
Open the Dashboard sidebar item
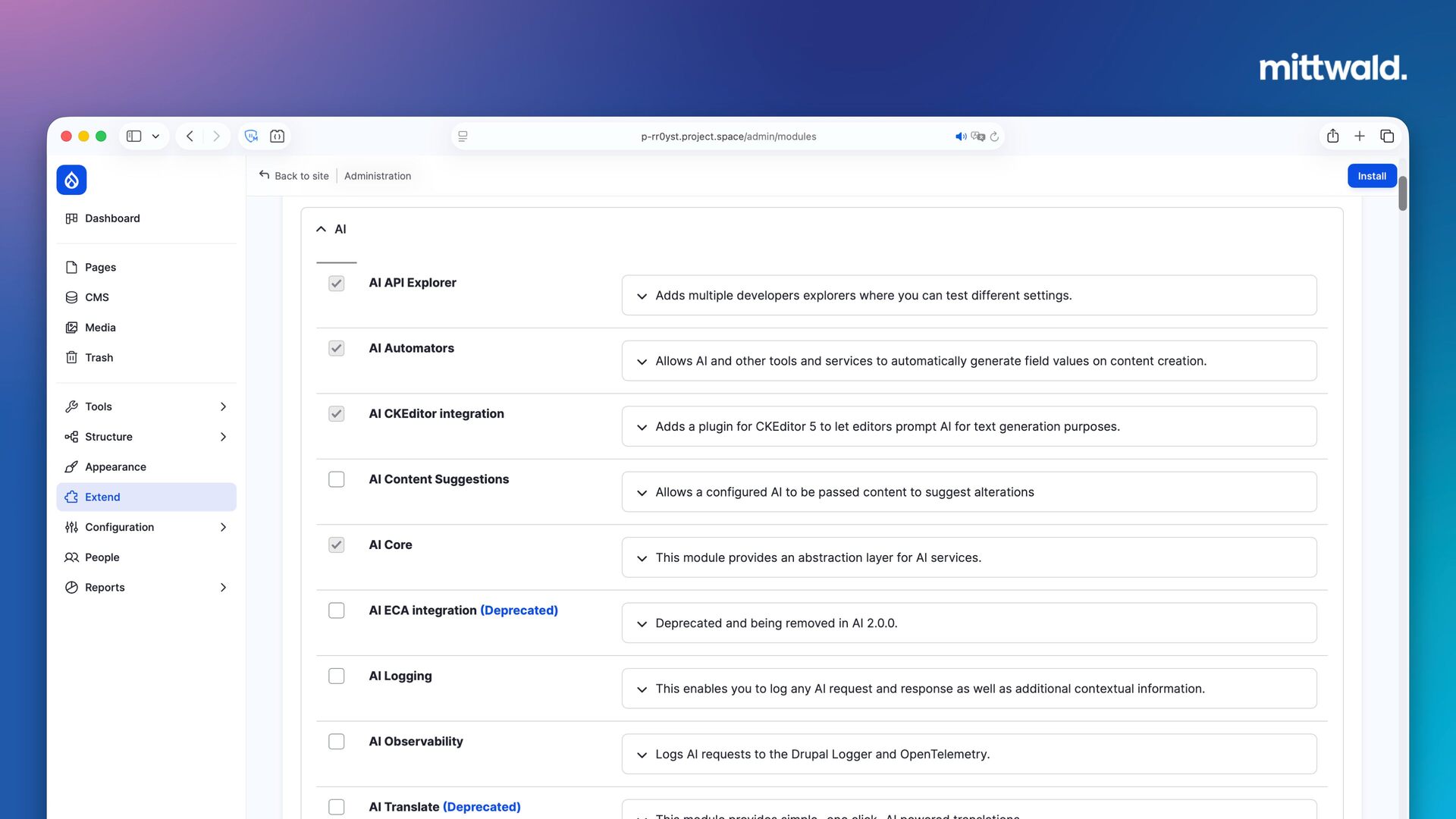[112, 218]
